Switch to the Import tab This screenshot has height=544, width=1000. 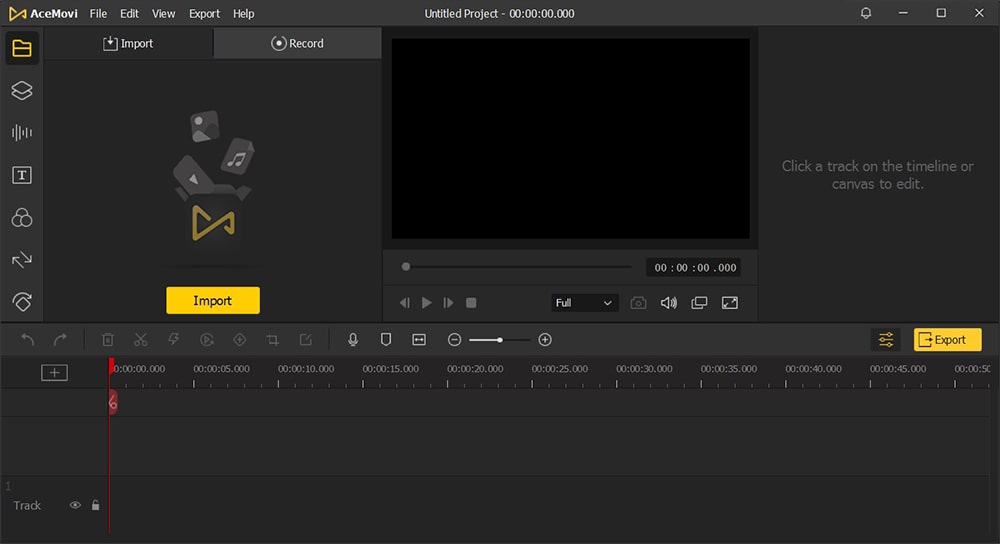pos(128,43)
